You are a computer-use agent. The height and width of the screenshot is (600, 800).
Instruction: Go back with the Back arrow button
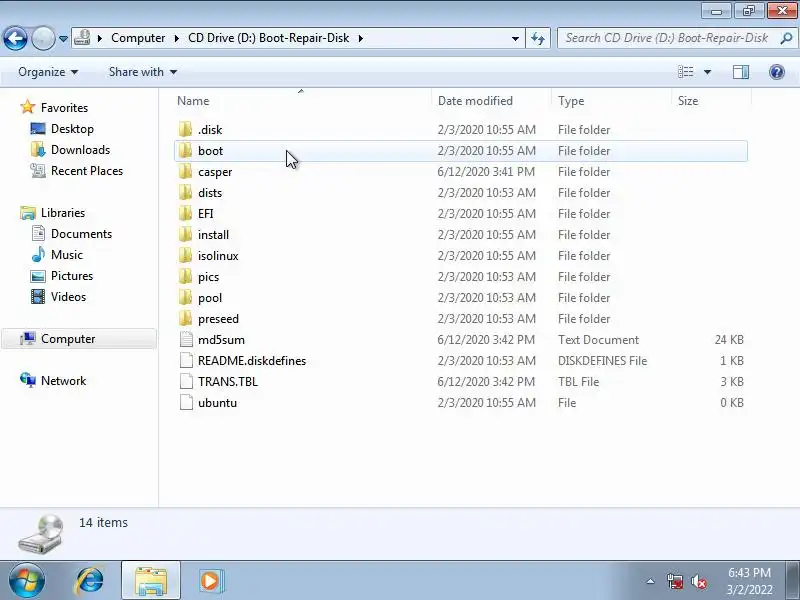pos(15,38)
